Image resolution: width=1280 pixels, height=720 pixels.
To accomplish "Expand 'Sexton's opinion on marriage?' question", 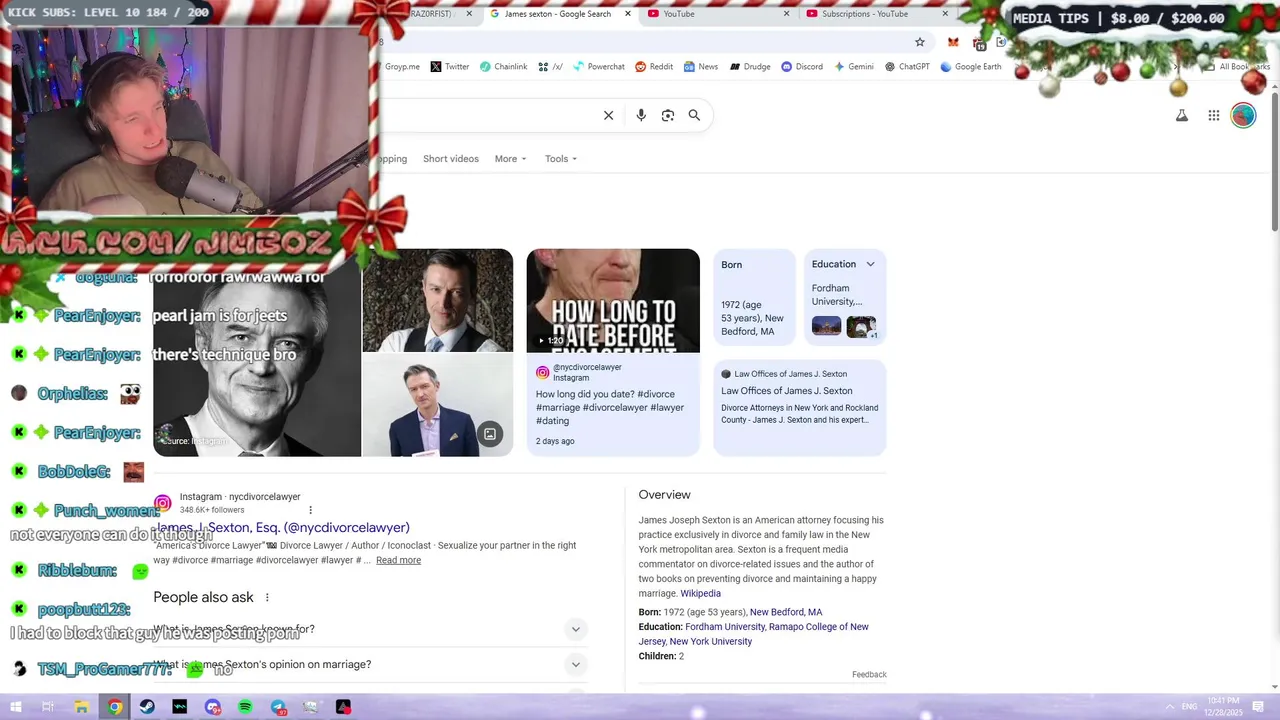I will [x=370, y=664].
